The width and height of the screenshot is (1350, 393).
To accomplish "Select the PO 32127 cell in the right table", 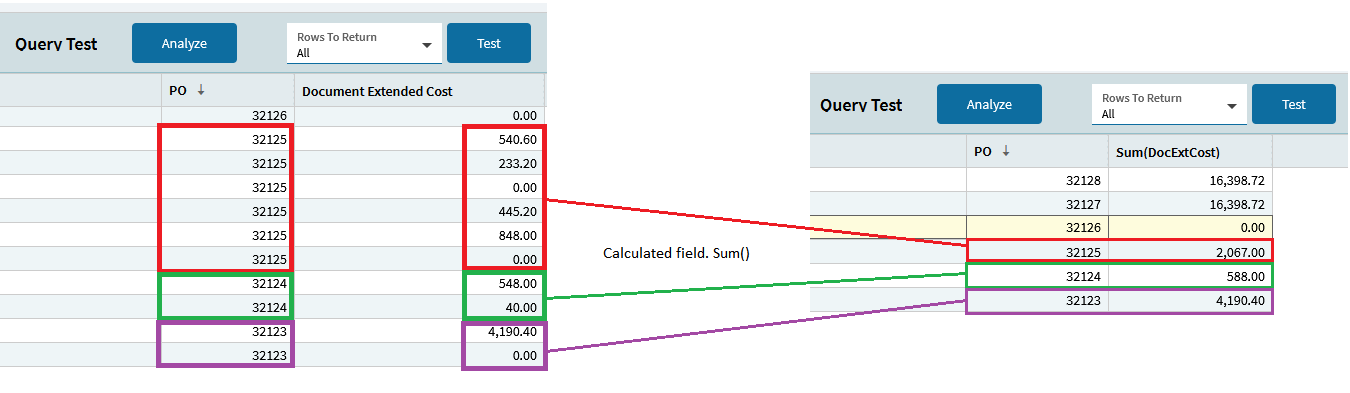I will 1037,204.
